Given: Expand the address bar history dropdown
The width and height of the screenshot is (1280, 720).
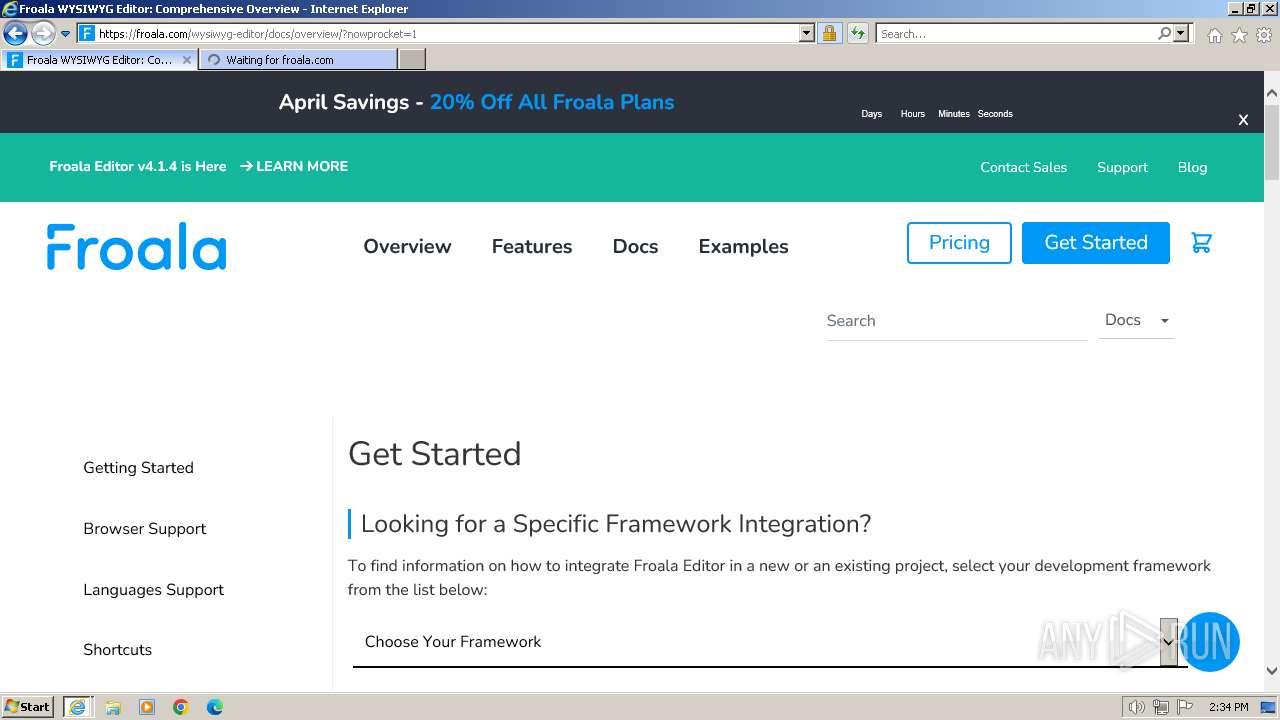Looking at the screenshot, I should (807, 33).
